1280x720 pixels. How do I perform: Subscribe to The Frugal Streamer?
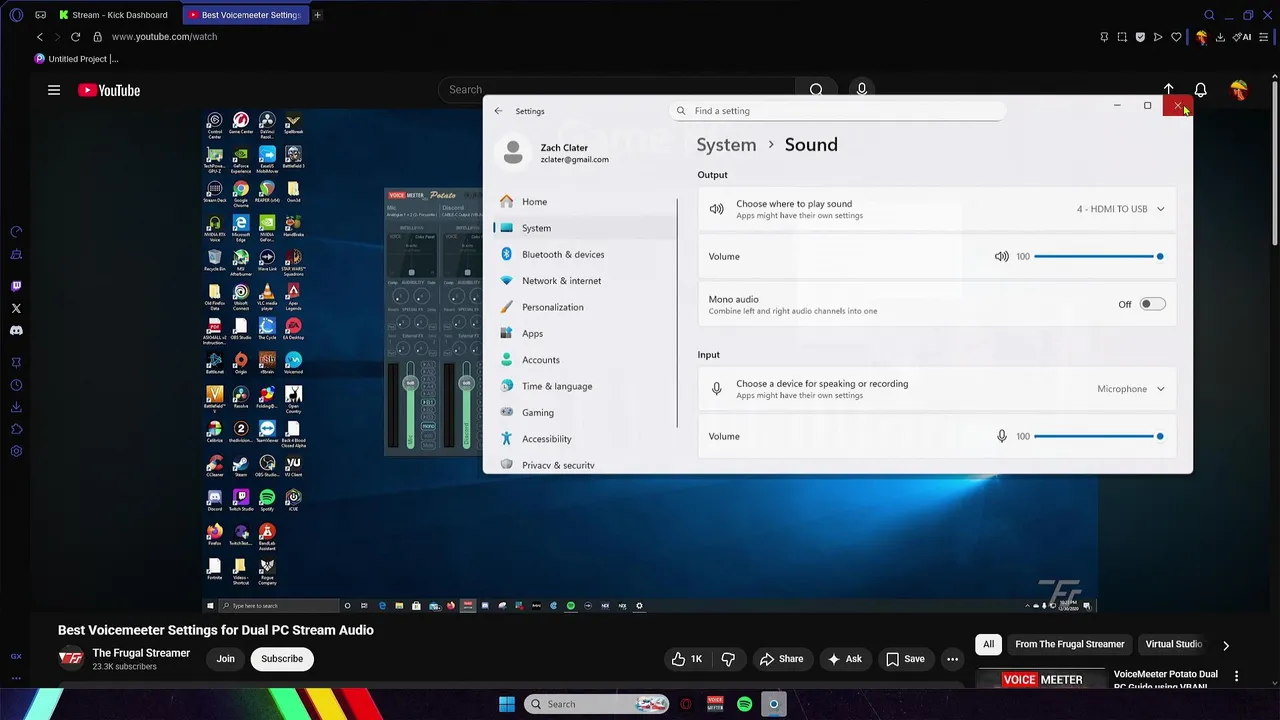click(x=282, y=659)
